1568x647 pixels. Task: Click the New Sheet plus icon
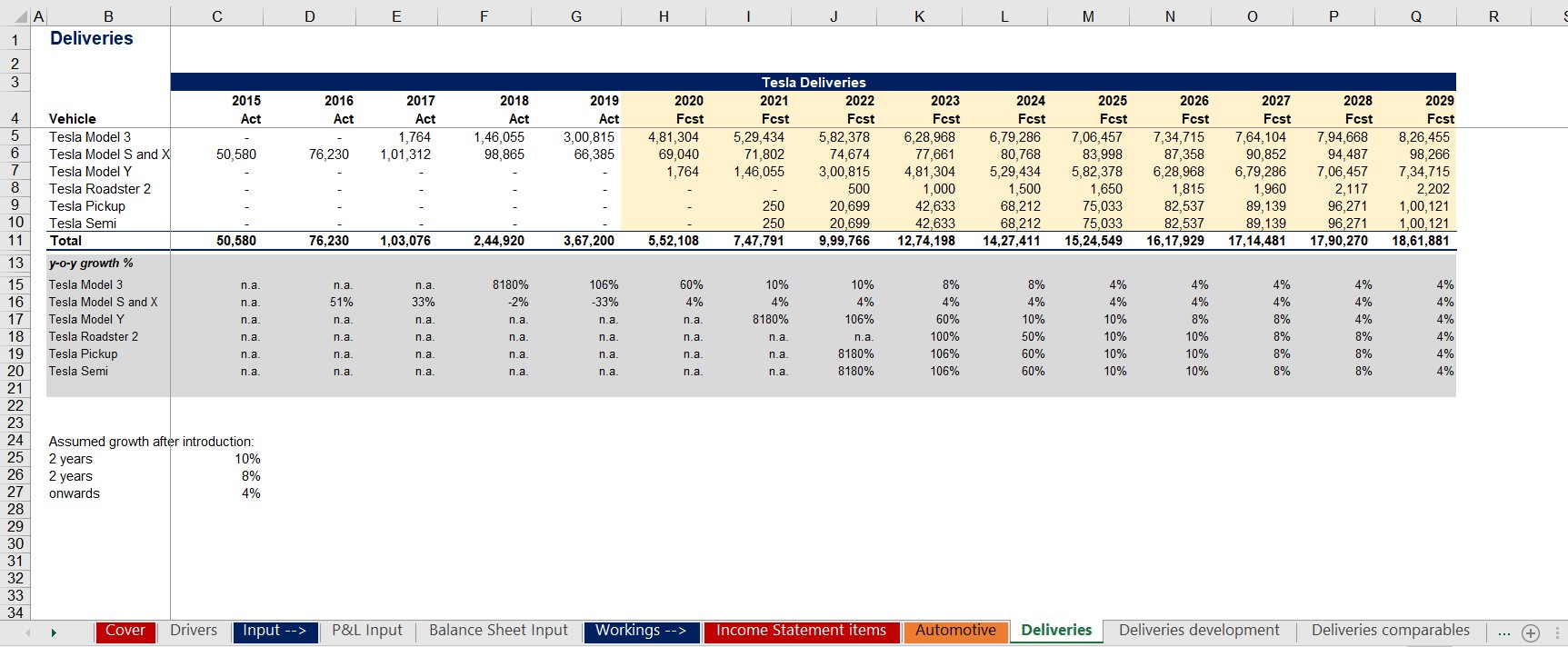point(1531,633)
